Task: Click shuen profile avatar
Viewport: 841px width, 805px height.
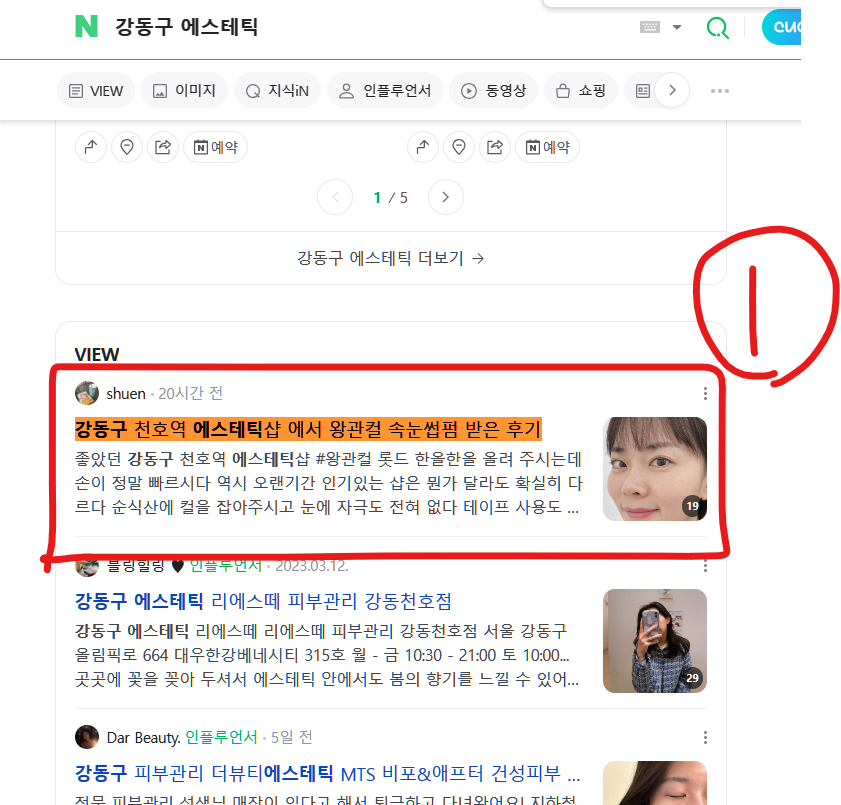Action: coord(87,393)
